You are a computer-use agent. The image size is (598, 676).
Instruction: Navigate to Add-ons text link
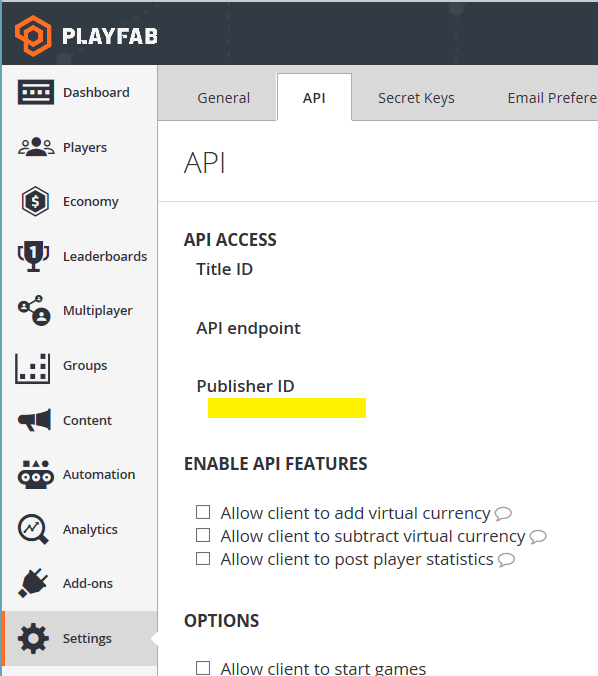88,583
